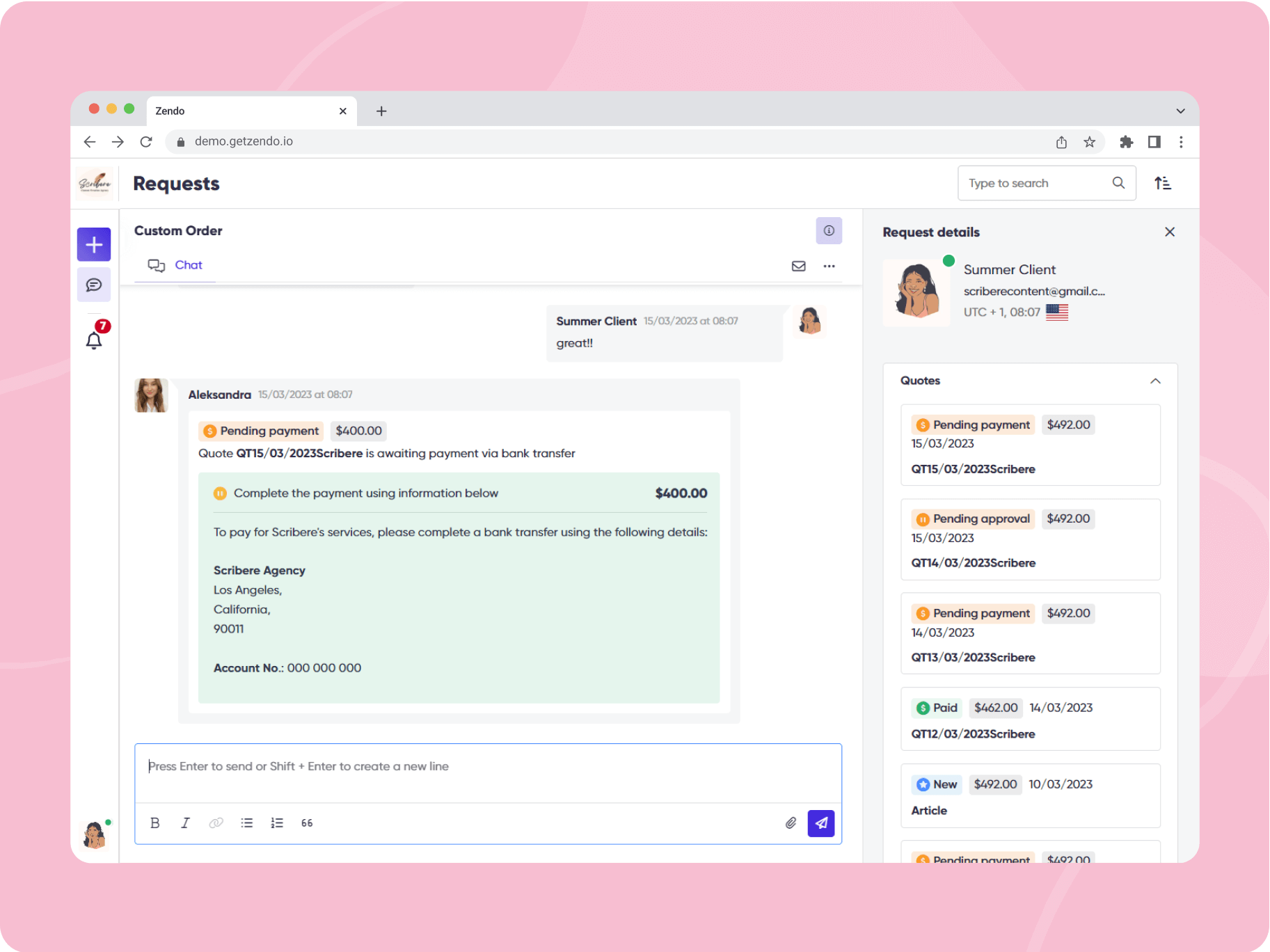This screenshot has width=1270, height=952.
Task: Open paid quote QT12/03/2023Scribere card
Action: pyautogui.click(x=1031, y=719)
